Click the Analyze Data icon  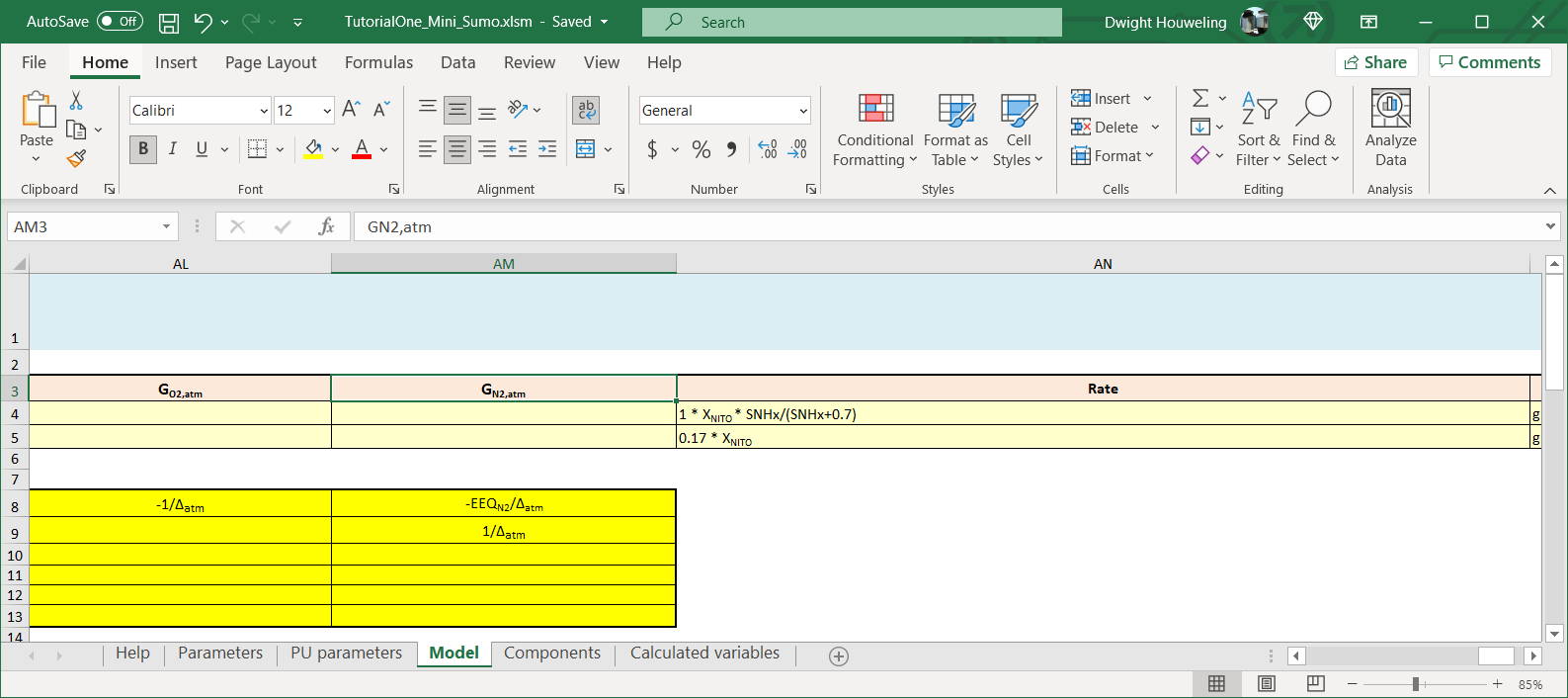[x=1390, y=129]
